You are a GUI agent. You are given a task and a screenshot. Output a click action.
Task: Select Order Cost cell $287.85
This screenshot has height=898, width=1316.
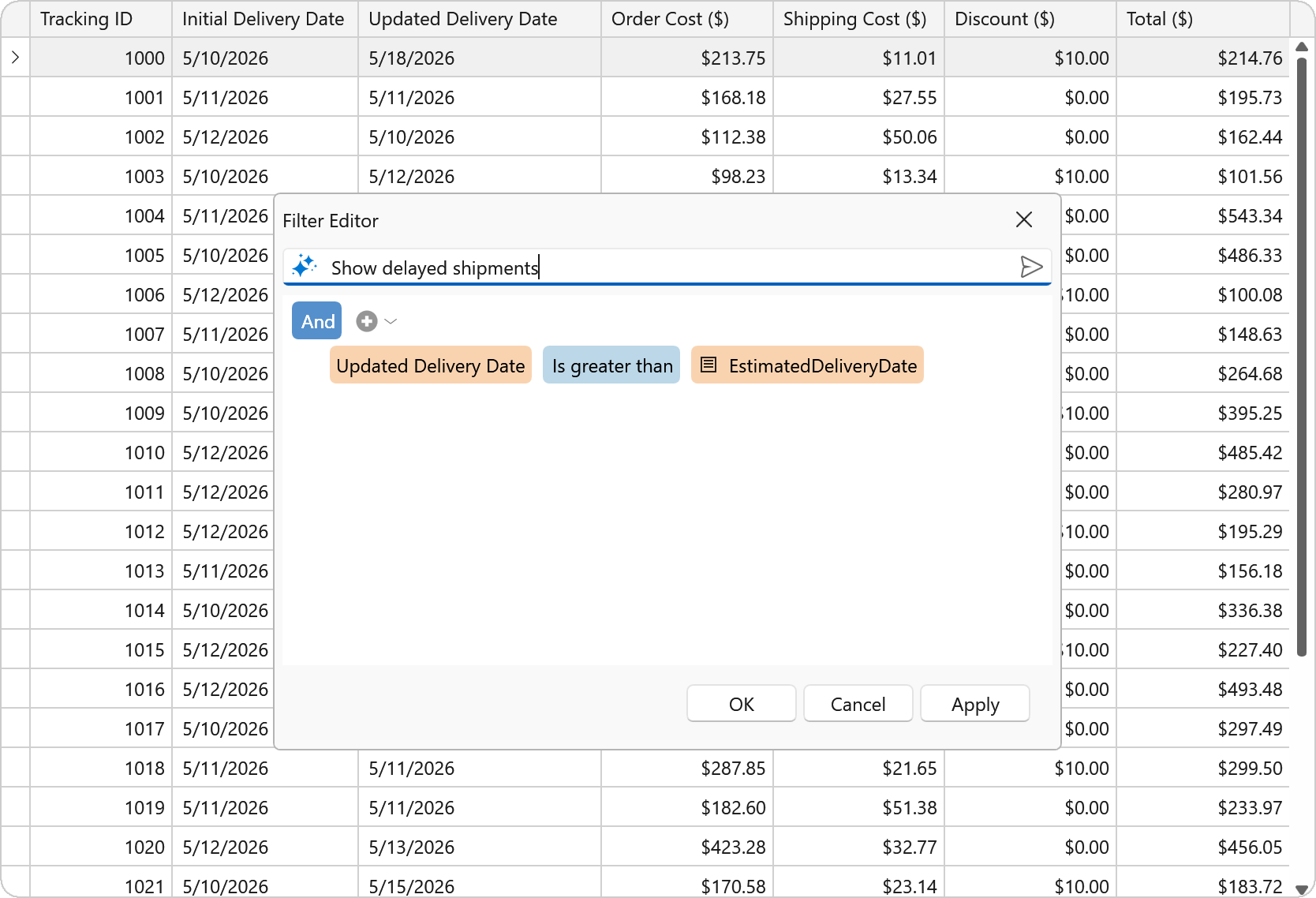(687, 768)
